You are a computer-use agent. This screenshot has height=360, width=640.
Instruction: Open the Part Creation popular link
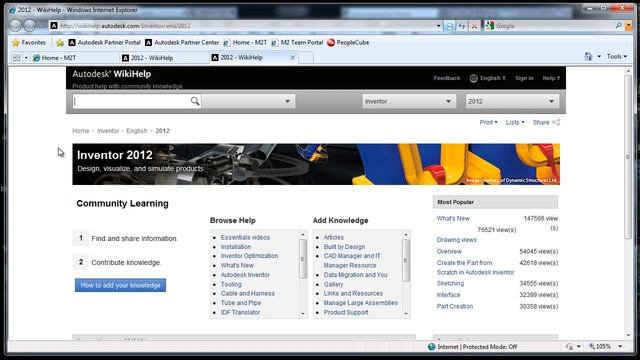455,306
